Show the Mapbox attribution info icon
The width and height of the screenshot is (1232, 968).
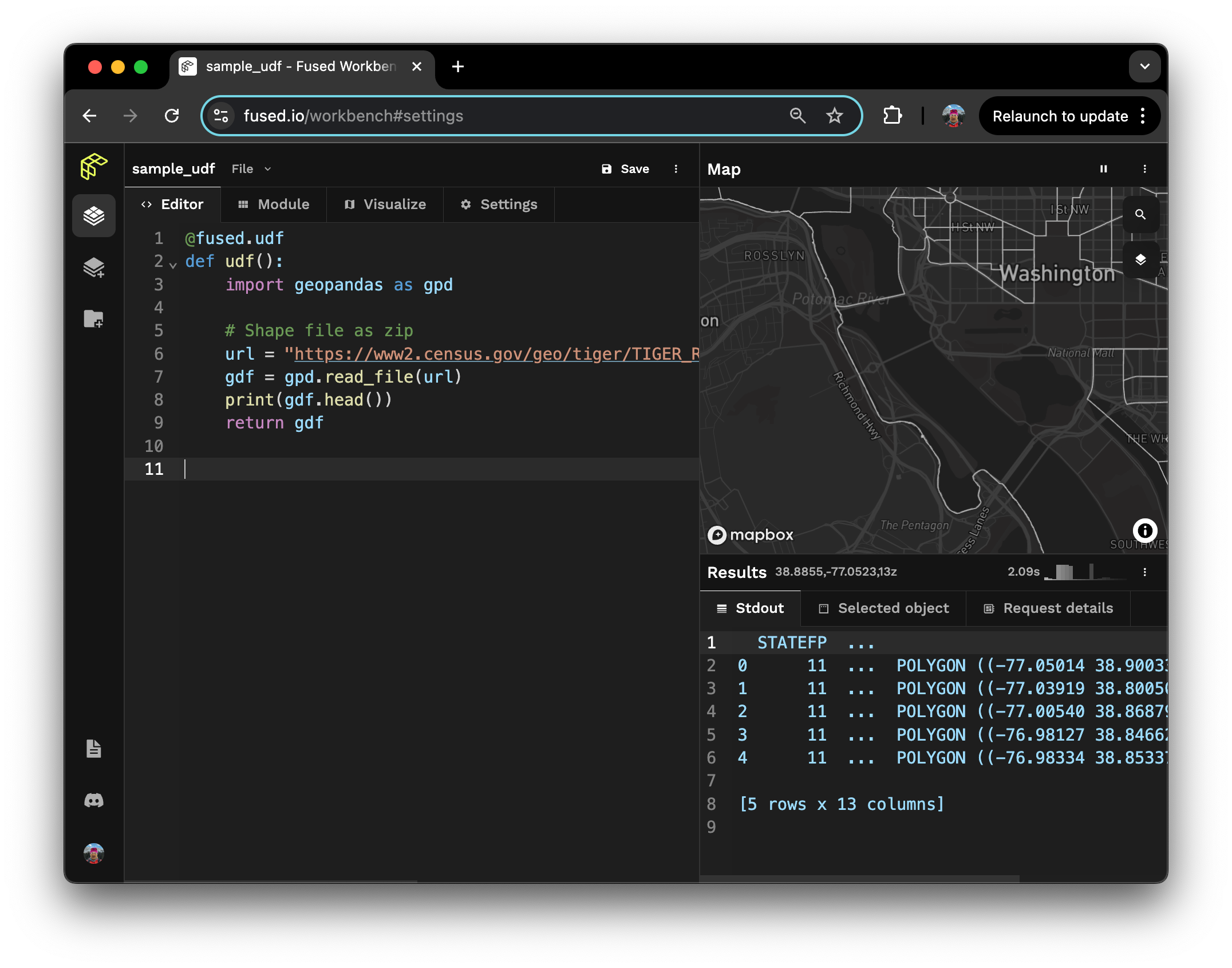pos(1144,531)
